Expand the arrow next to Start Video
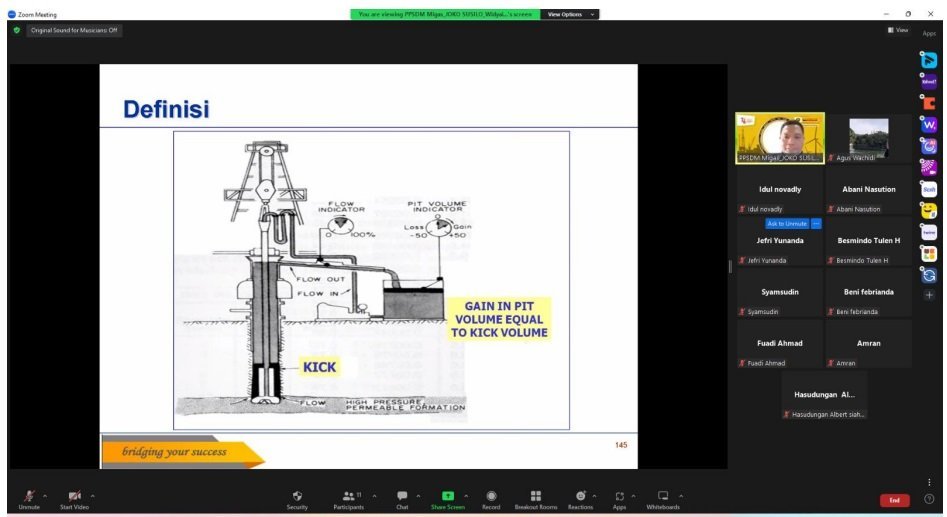Screen dimensions: 947x517 click(93, 495)
